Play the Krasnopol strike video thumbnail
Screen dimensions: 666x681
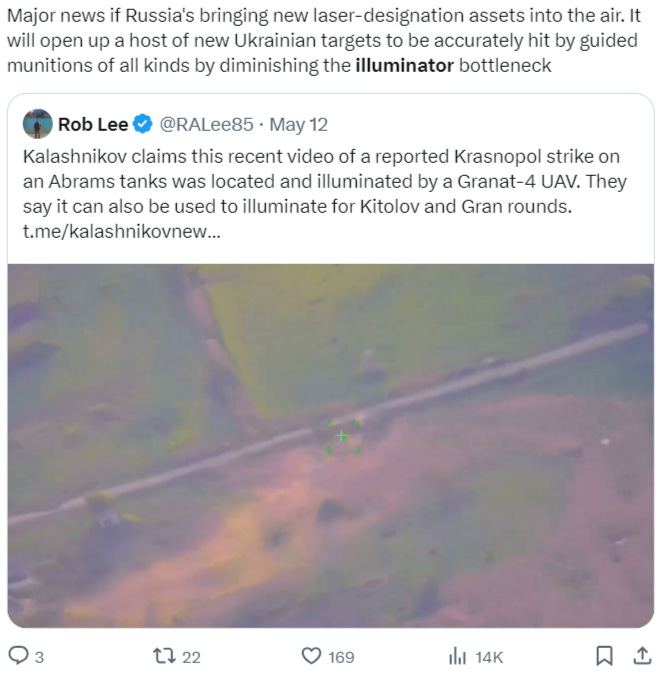pyautogui.click(x=331, y=446)
